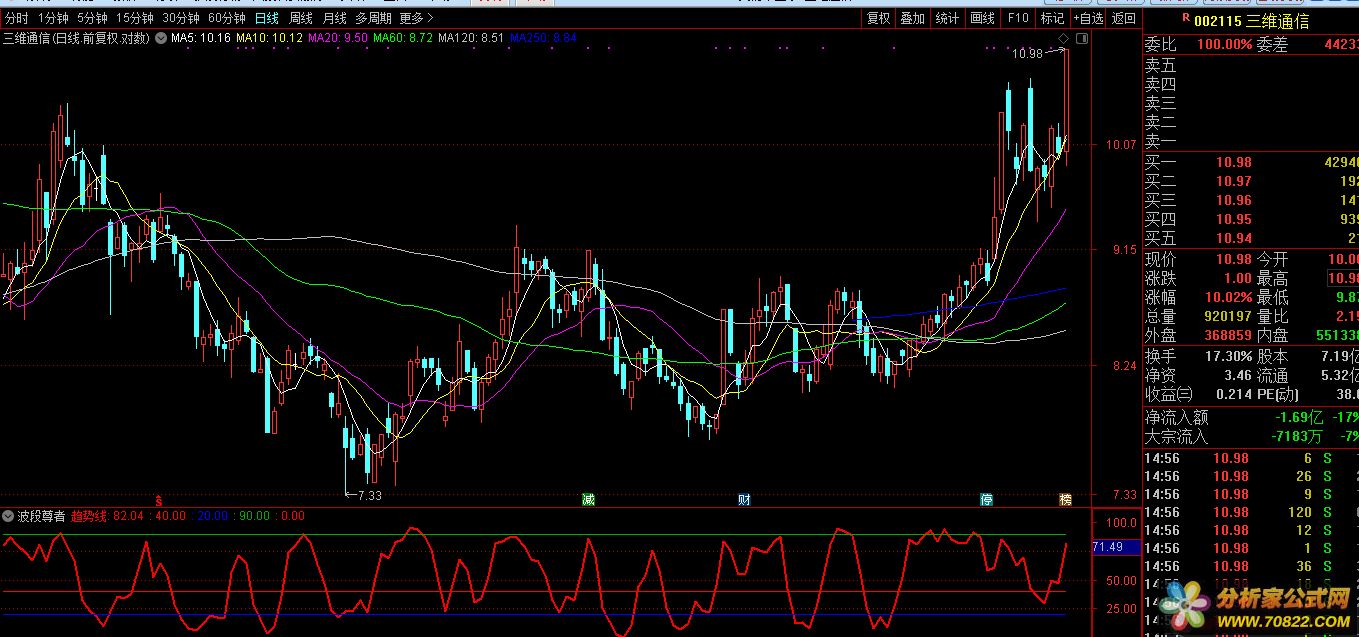Click the 停 suspension marker on timeline
The height and width of the screenshot is (637, 1359).
pos(986,499)
